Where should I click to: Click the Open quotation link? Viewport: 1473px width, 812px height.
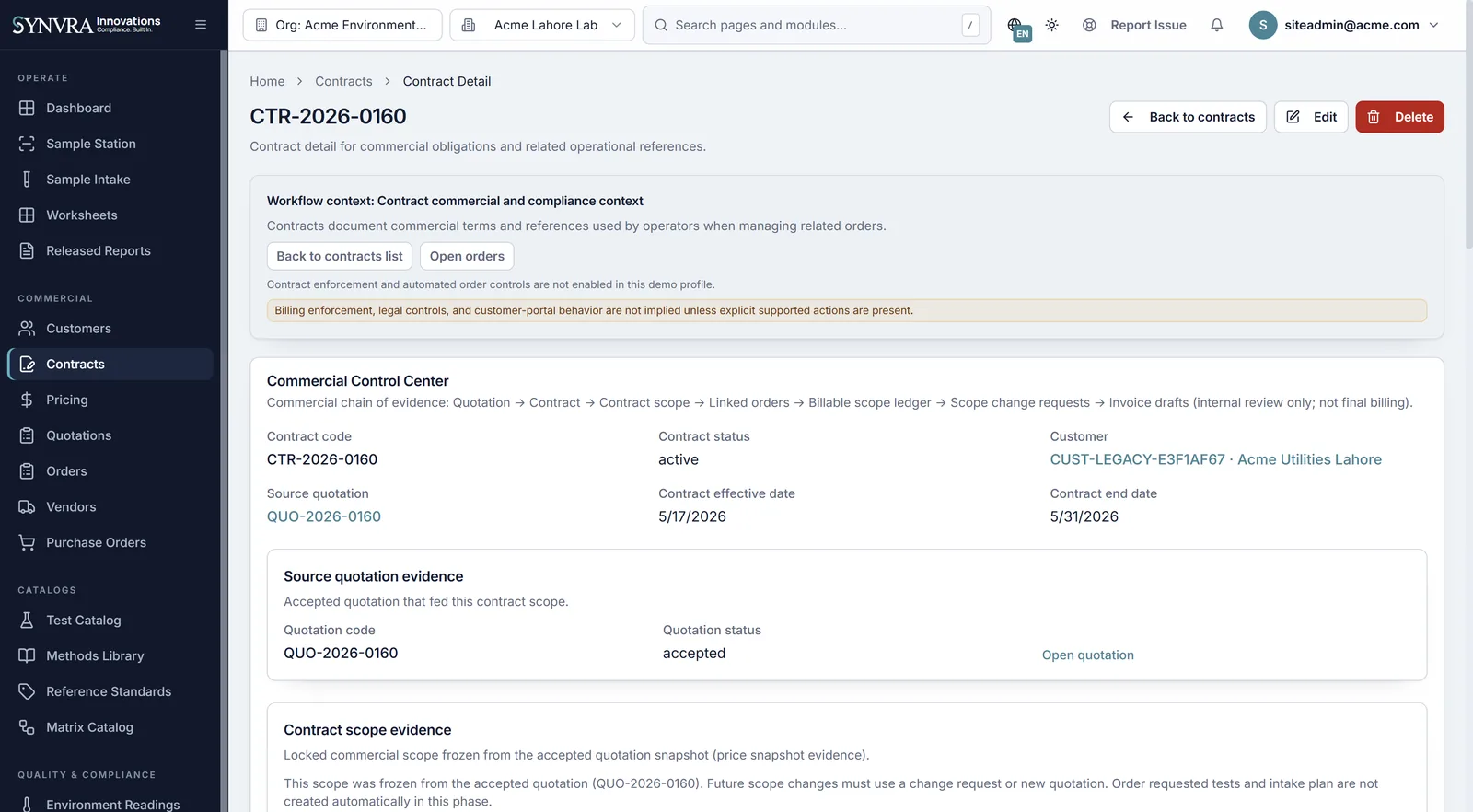pyautogui.click(x=1087, y=655)
